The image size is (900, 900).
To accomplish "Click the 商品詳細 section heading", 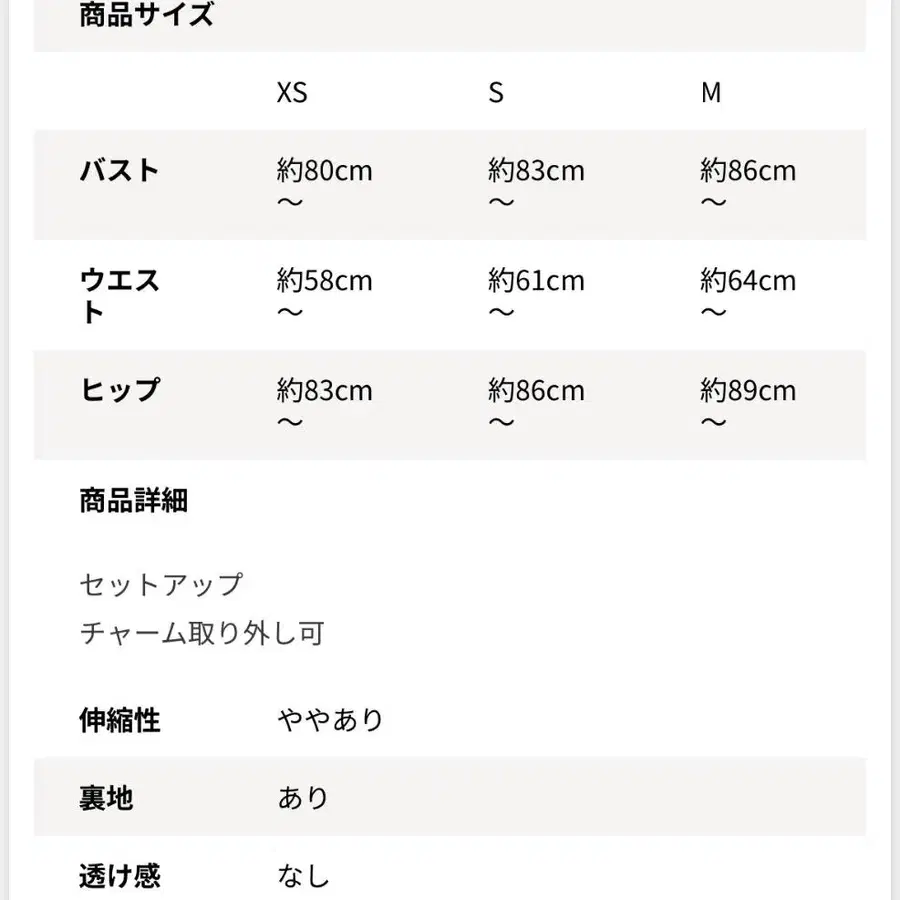I will 134,500.
